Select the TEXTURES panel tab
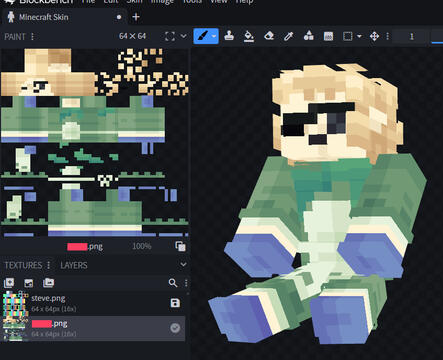Screen dimensions: 443x360 pyautogui.click(x=23, y=265)
